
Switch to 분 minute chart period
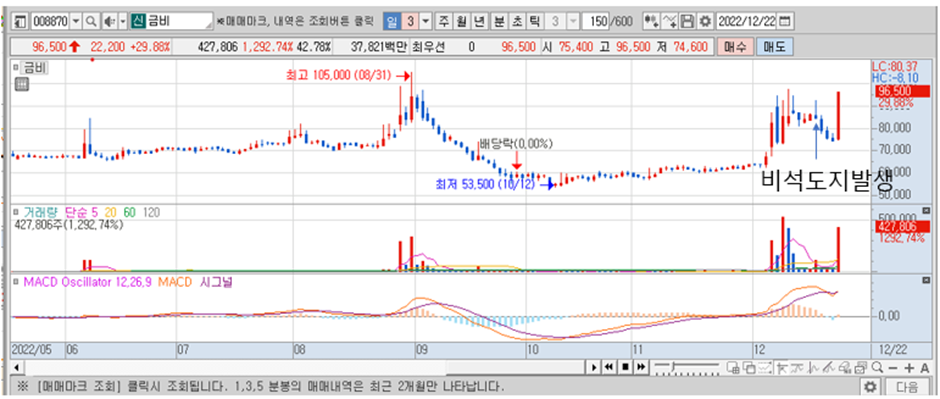pyautogui.click(x=499, y=22)
